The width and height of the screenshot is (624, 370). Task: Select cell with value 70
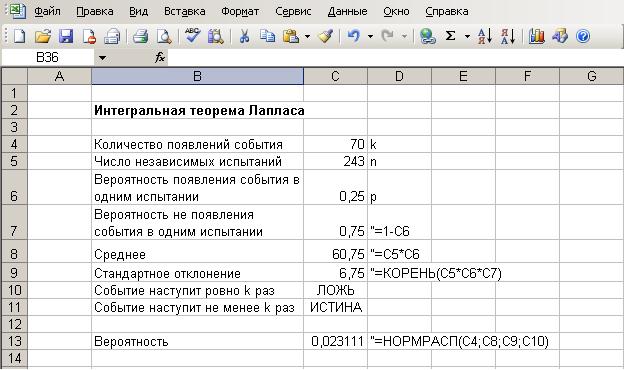(335, 144)
